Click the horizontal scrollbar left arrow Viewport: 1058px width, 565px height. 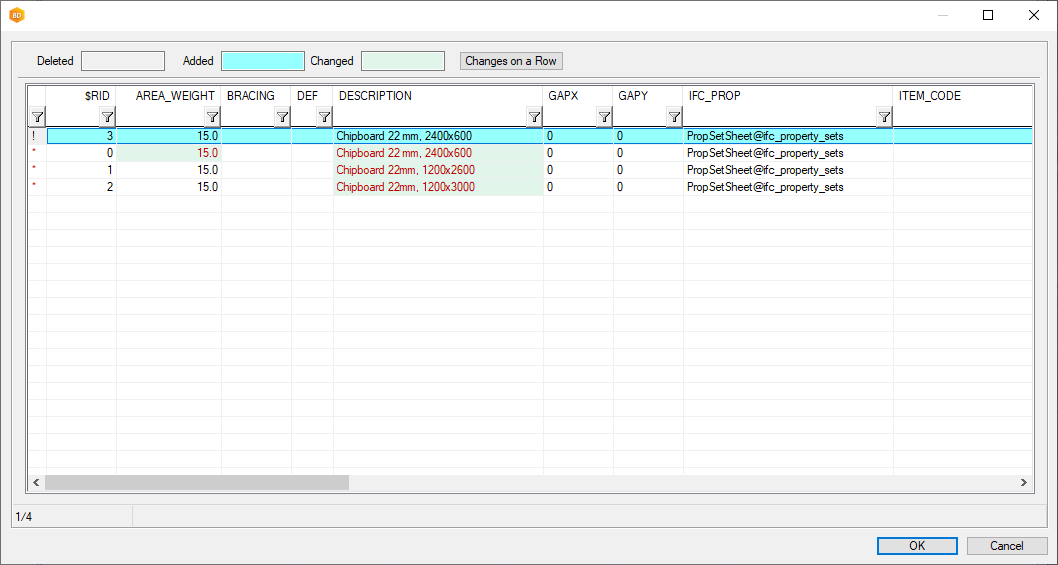click(37, 483)
